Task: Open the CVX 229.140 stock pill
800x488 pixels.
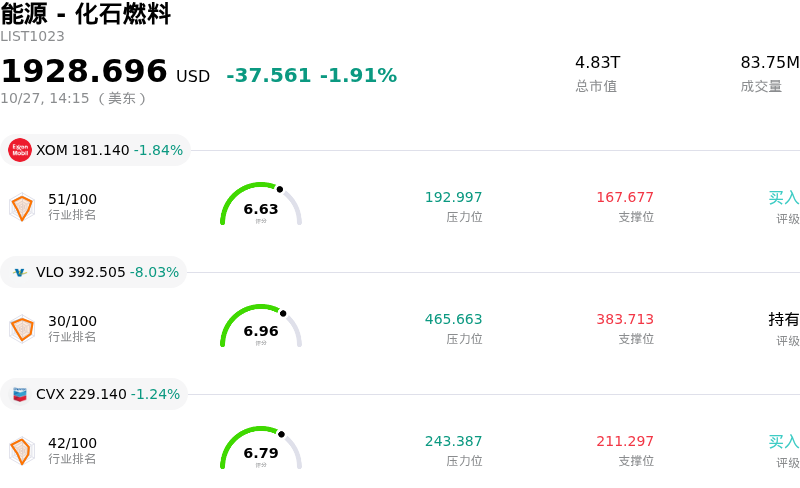Action: coord(94,394)
